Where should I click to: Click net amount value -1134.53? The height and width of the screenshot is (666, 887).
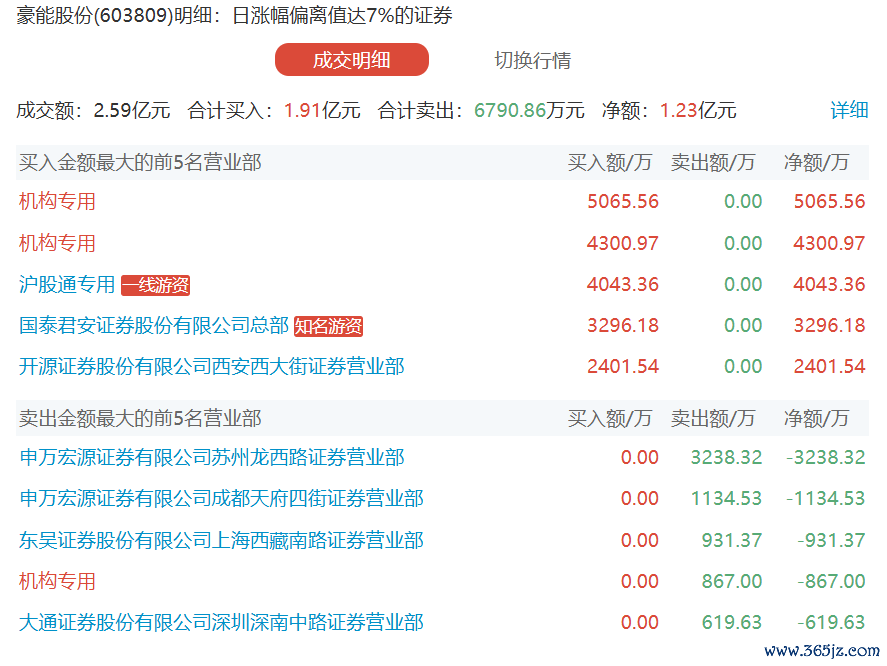point(826,499)
